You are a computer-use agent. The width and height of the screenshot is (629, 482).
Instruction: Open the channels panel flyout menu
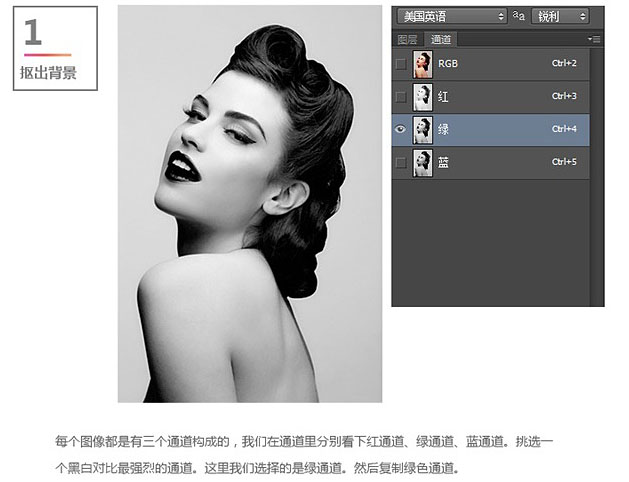point(594,39)
